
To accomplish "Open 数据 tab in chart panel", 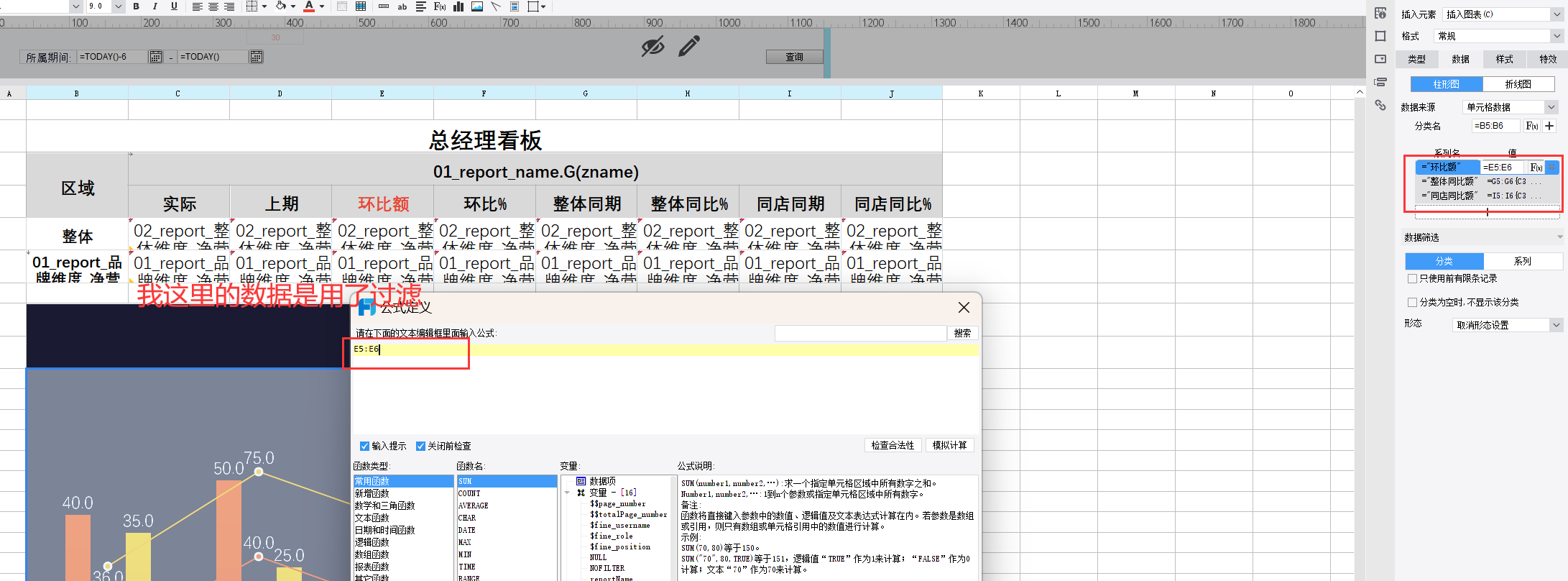I will (x=1460, y=59).
